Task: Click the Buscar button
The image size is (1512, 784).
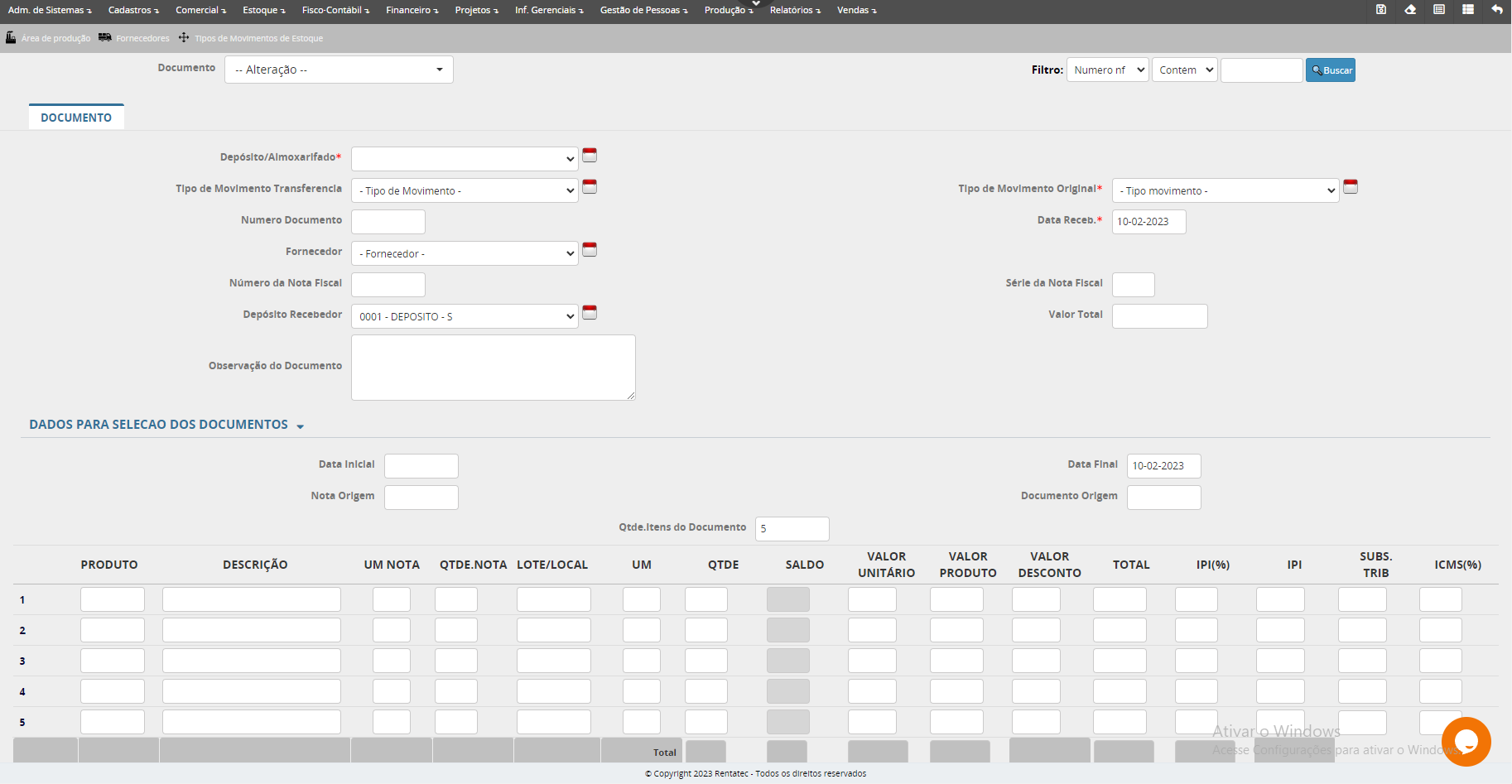Action: click(x=1330, y=70)
